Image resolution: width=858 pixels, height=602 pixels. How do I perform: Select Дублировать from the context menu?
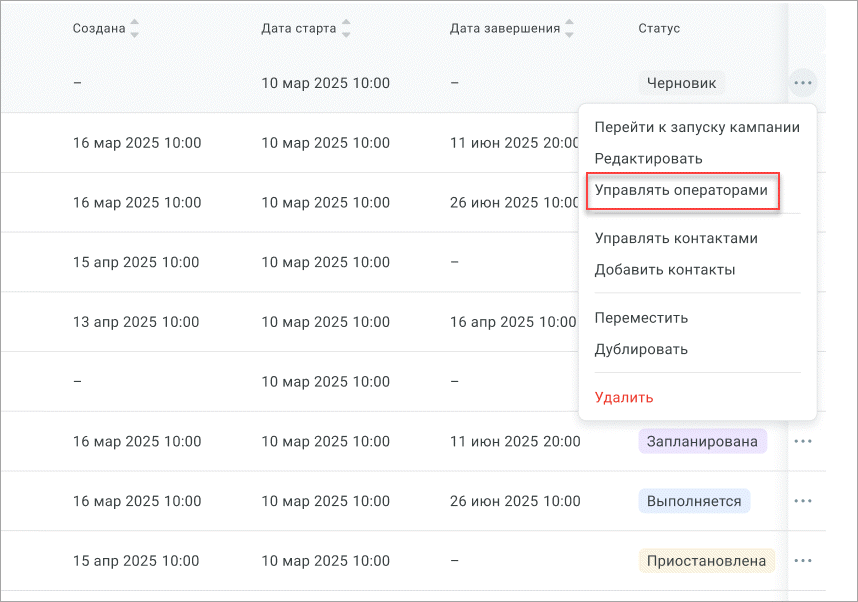pyautogui.click(x=641, y=349)
